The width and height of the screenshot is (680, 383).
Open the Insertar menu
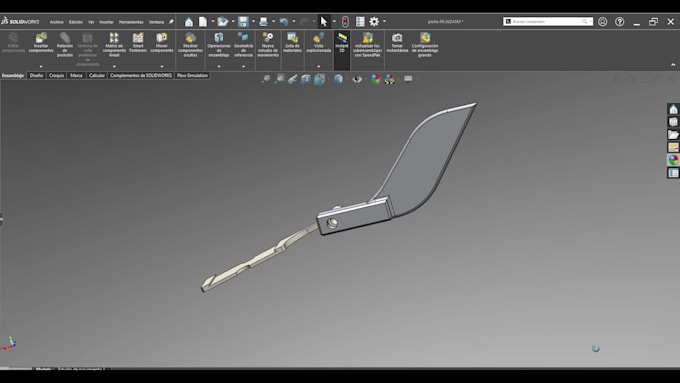click(x=106, y=22)
